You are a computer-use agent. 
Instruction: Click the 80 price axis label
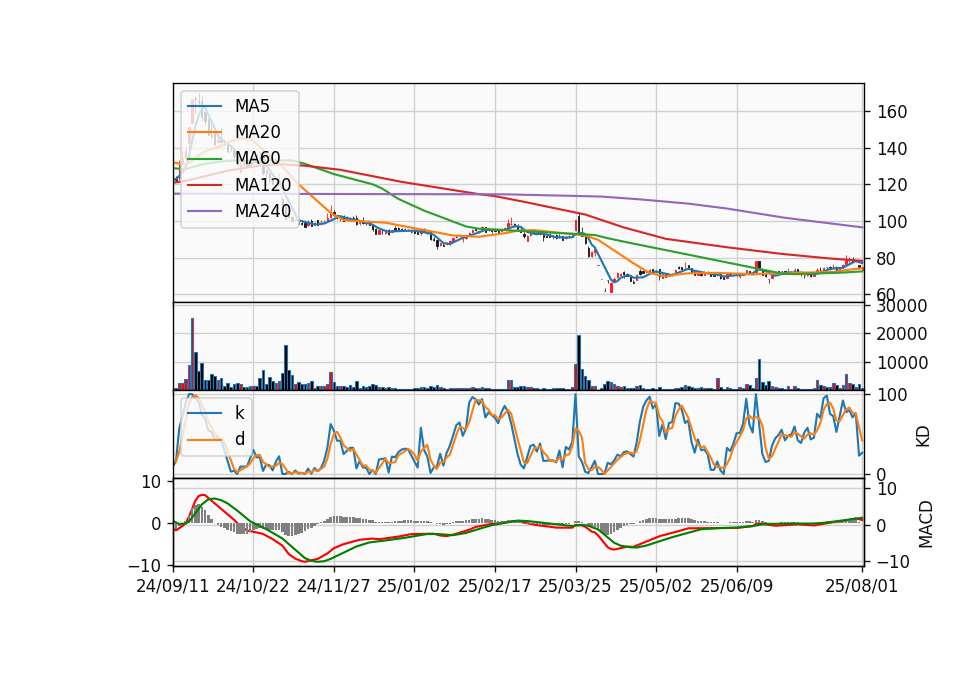[x=887, y=258]
